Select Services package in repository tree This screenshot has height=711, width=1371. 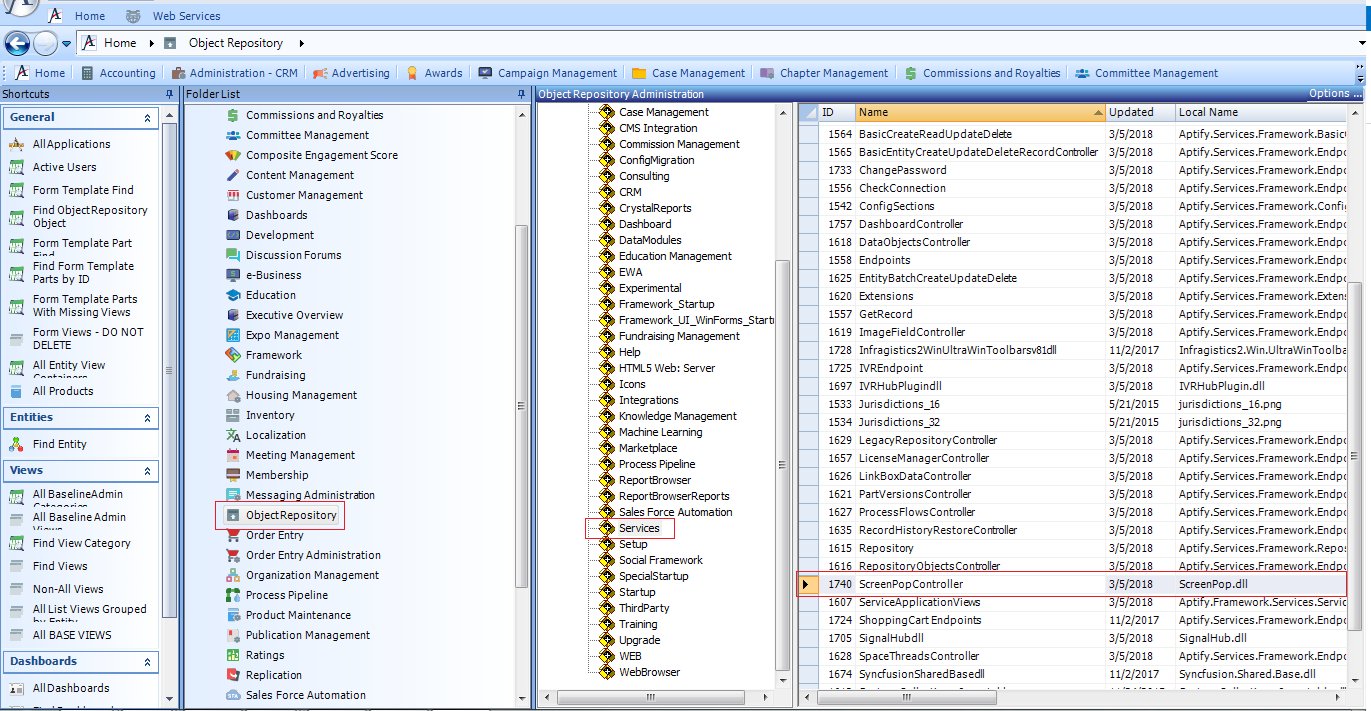(639, 528)
